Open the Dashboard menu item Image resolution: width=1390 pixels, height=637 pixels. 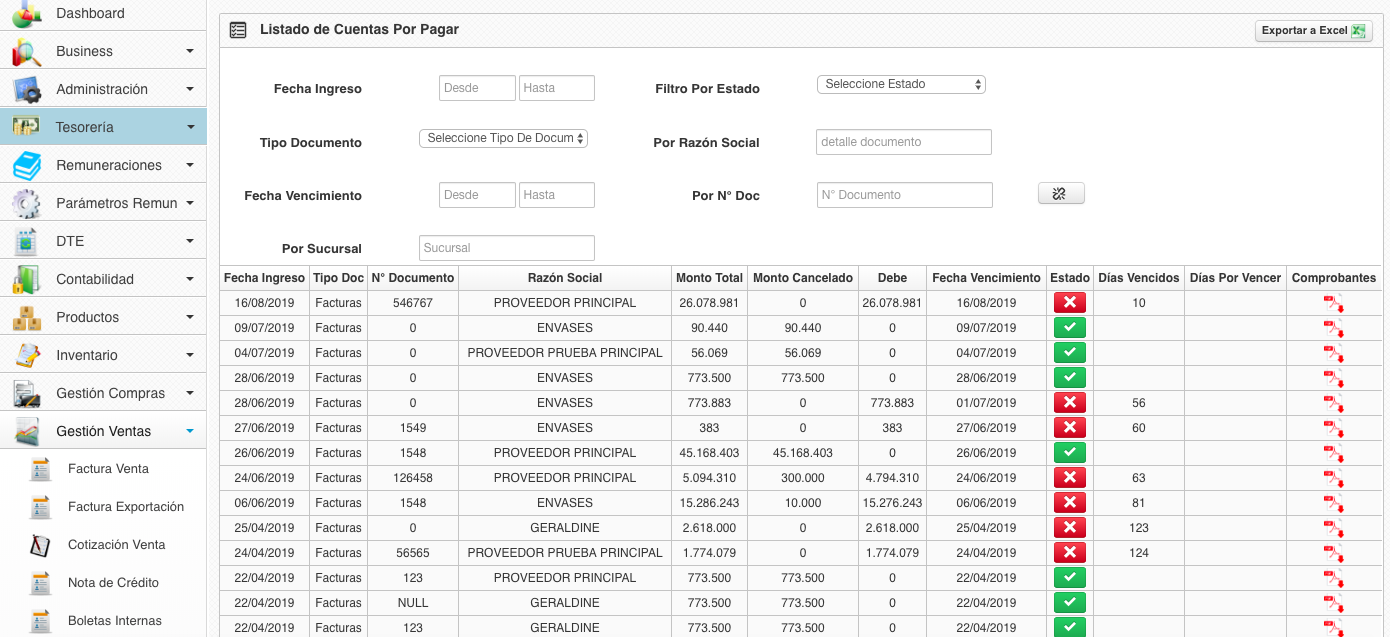[x=90, y=14]
